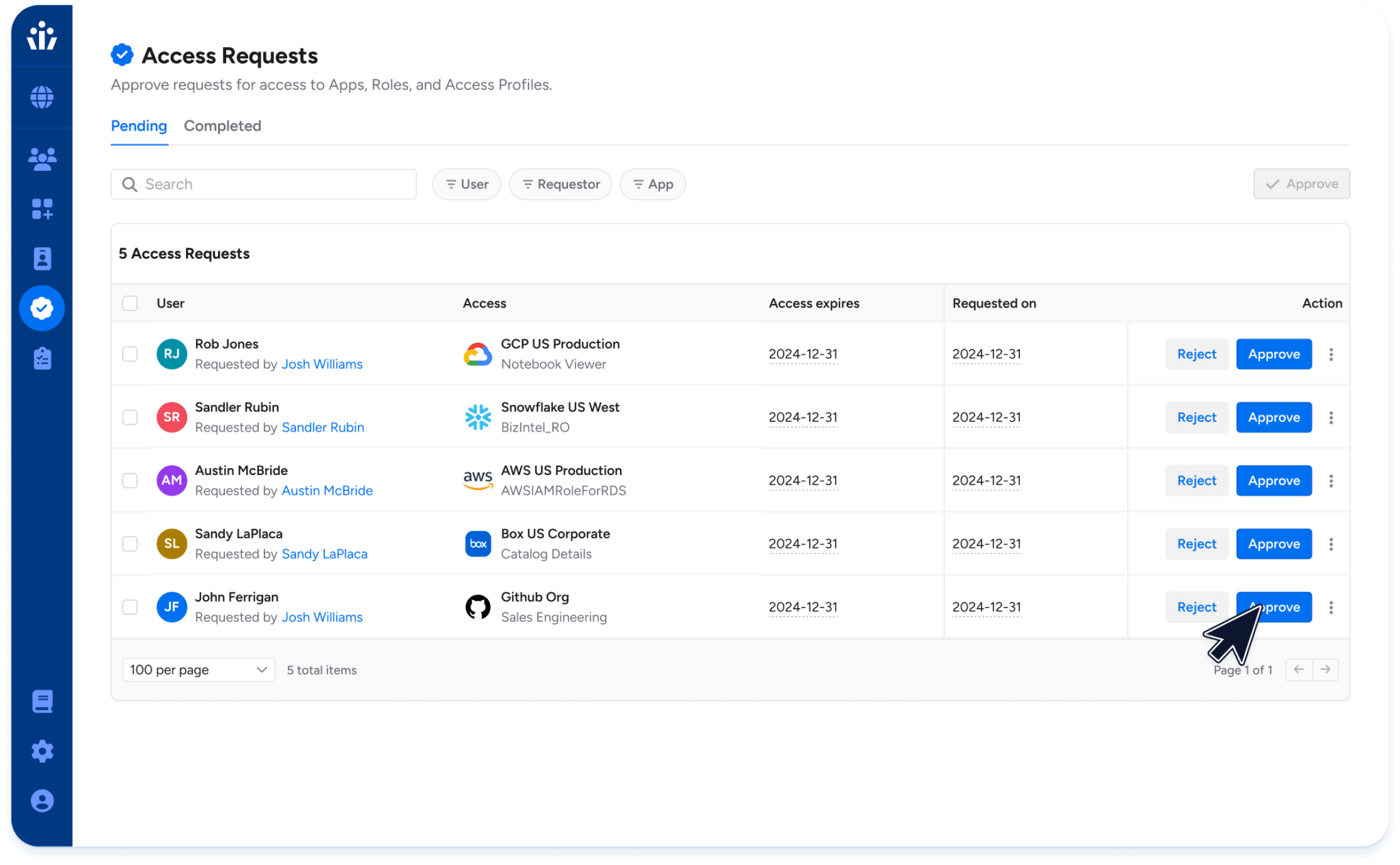The height and width of the screenshot is (865, 1400).
Task: Open the clipboard checklist section
Action: tap(42, 358)
